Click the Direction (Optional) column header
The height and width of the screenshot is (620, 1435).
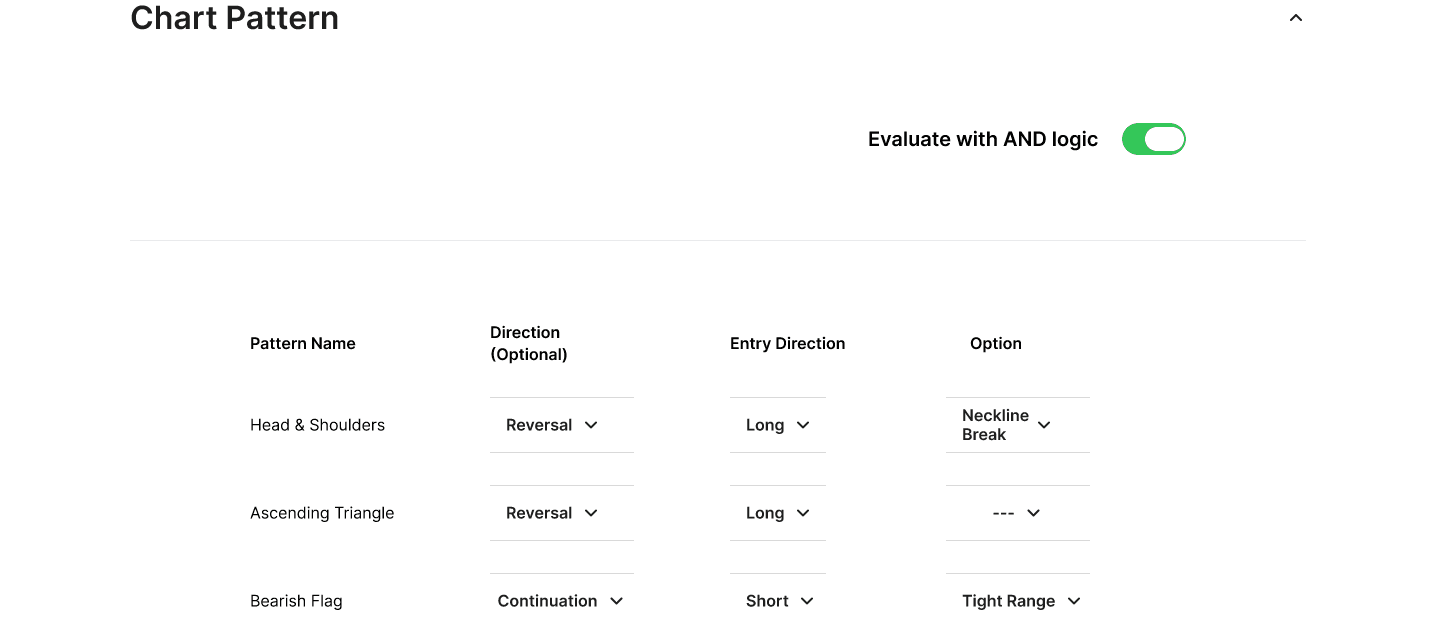(528, 343)
